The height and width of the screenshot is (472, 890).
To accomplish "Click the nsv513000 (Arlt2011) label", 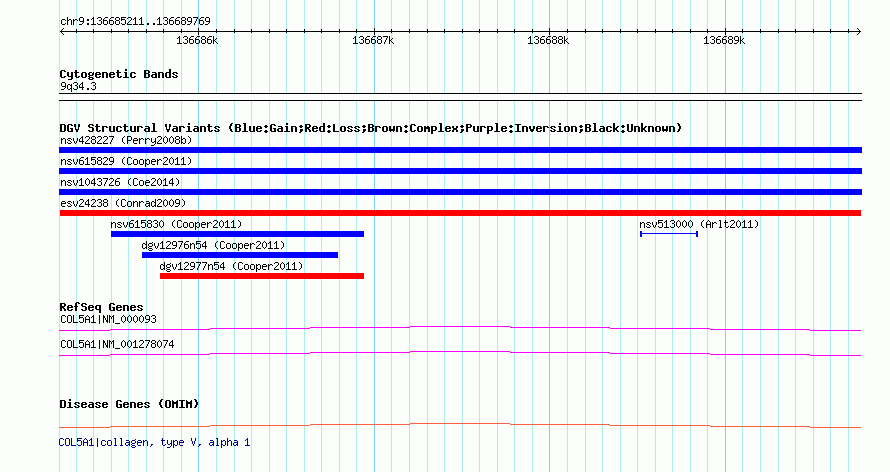I will [699, 224].
